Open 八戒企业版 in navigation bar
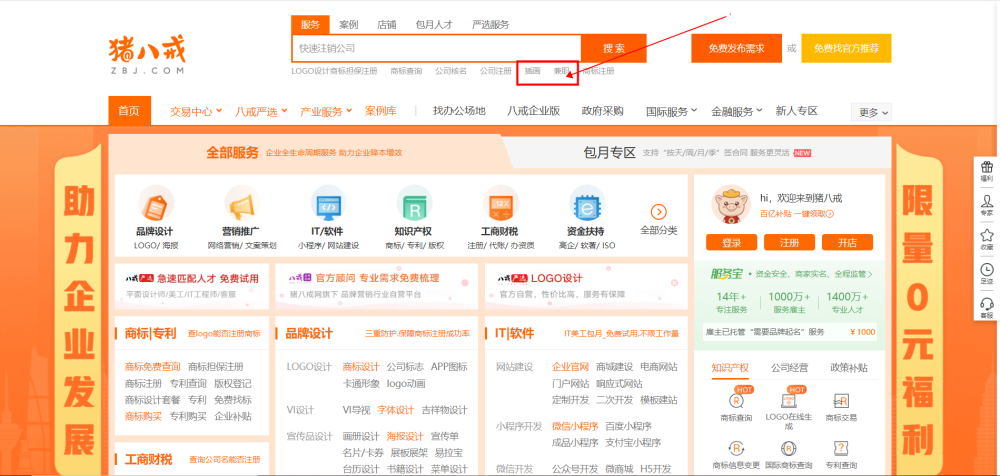1000x476 pixels. coord(534,110)
